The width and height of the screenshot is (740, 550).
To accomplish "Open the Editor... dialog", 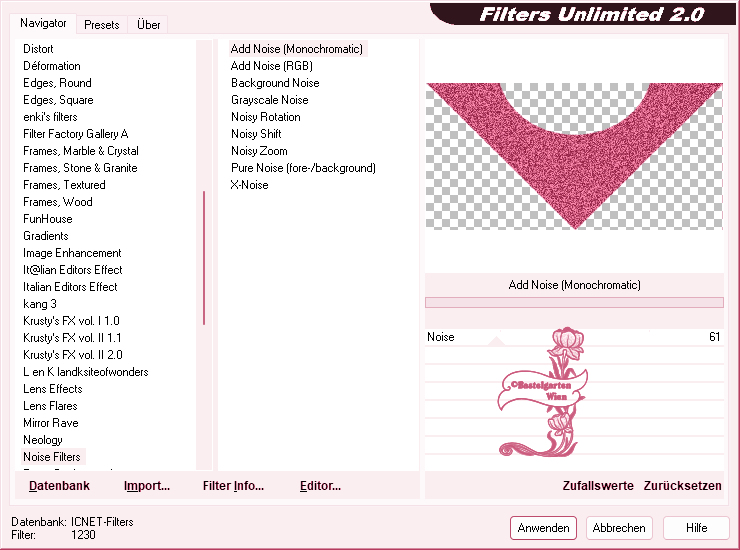I will tap(320, 486).
